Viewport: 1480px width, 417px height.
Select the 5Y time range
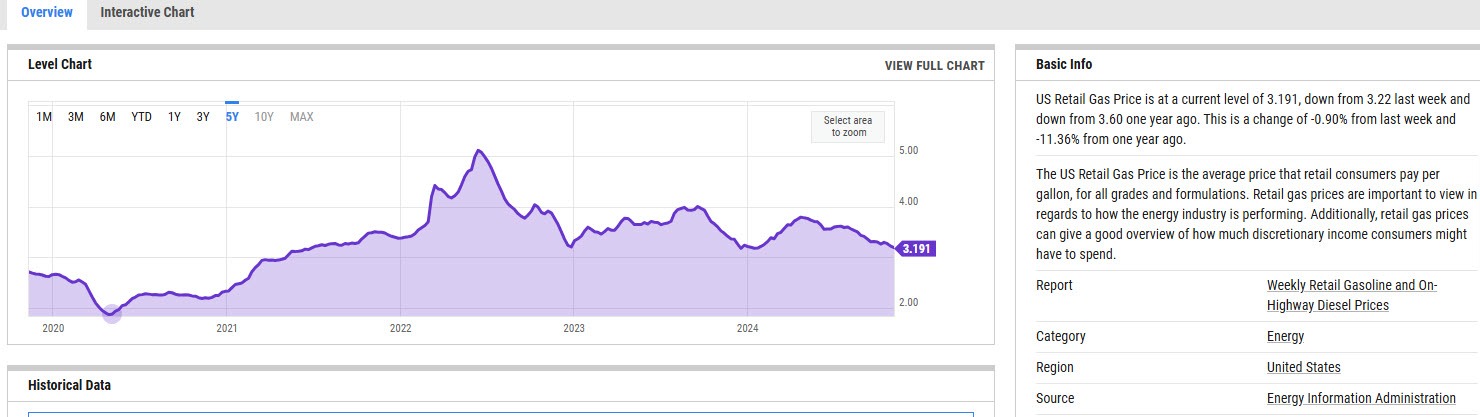[232, 117]
